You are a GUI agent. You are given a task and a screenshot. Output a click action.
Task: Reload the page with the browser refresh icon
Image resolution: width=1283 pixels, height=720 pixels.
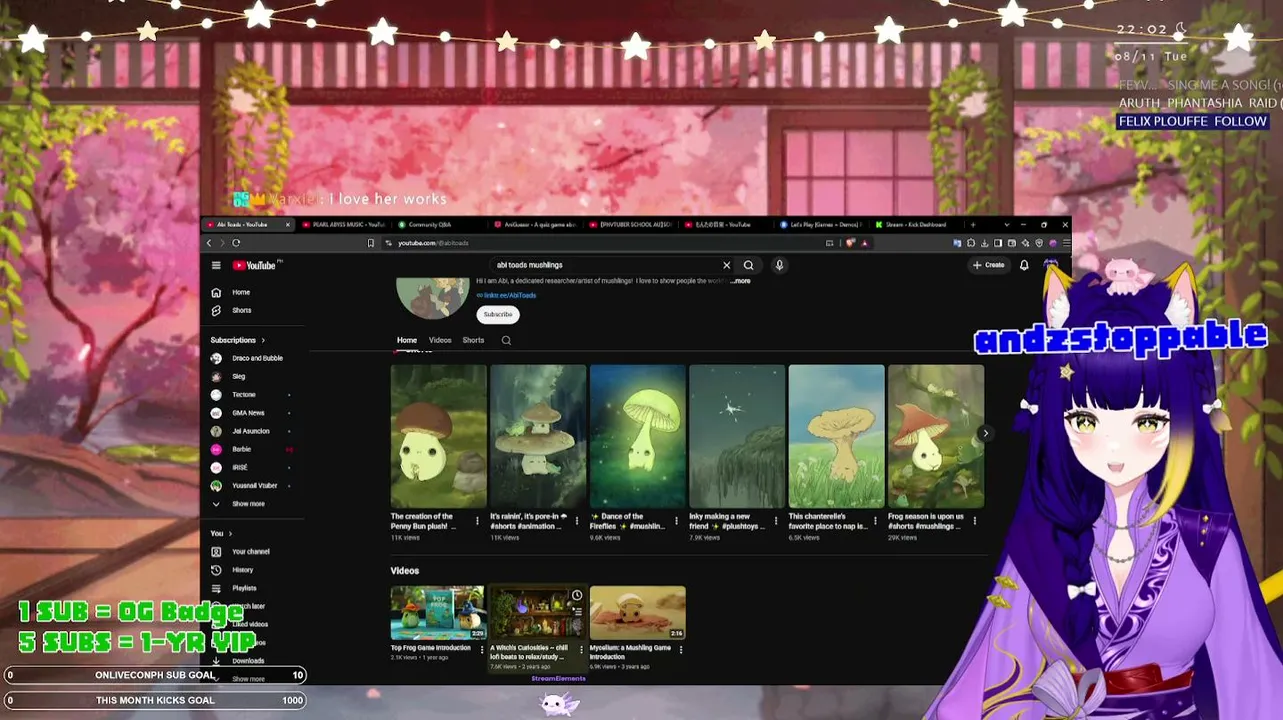pos(236,243)
